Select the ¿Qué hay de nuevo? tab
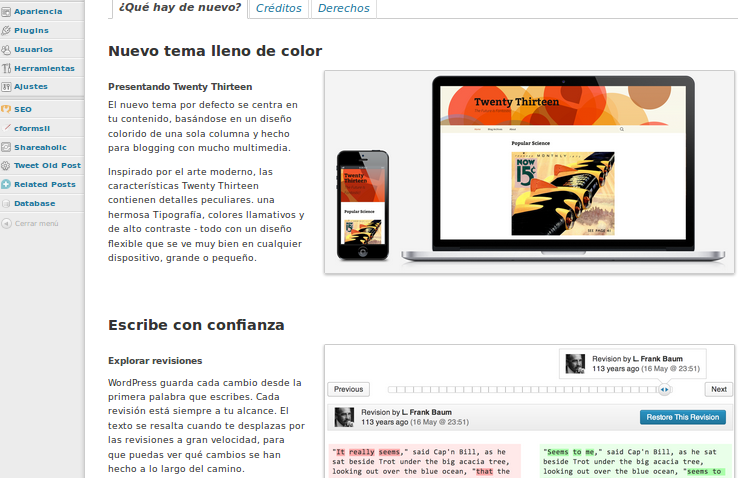The width and height of the screenshot is (748, 478). click(x=180, y=8)
